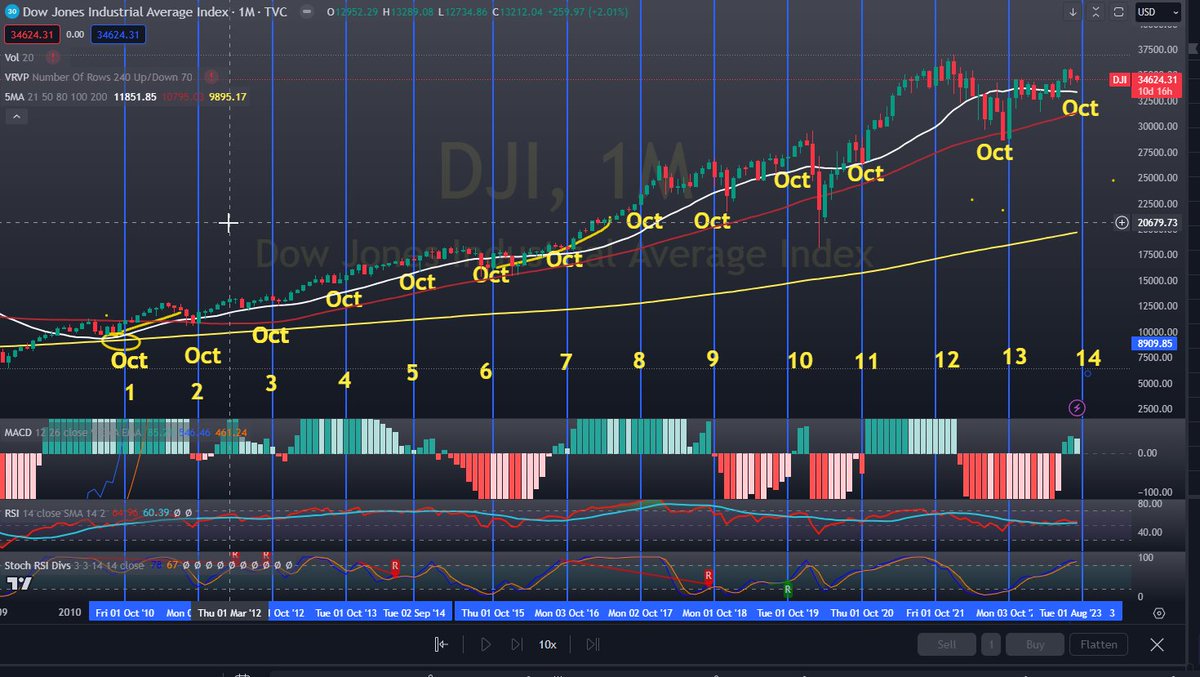1200x677 pixels.
Task: Click the replay step-forward button
Action: (x=515, y=644)
